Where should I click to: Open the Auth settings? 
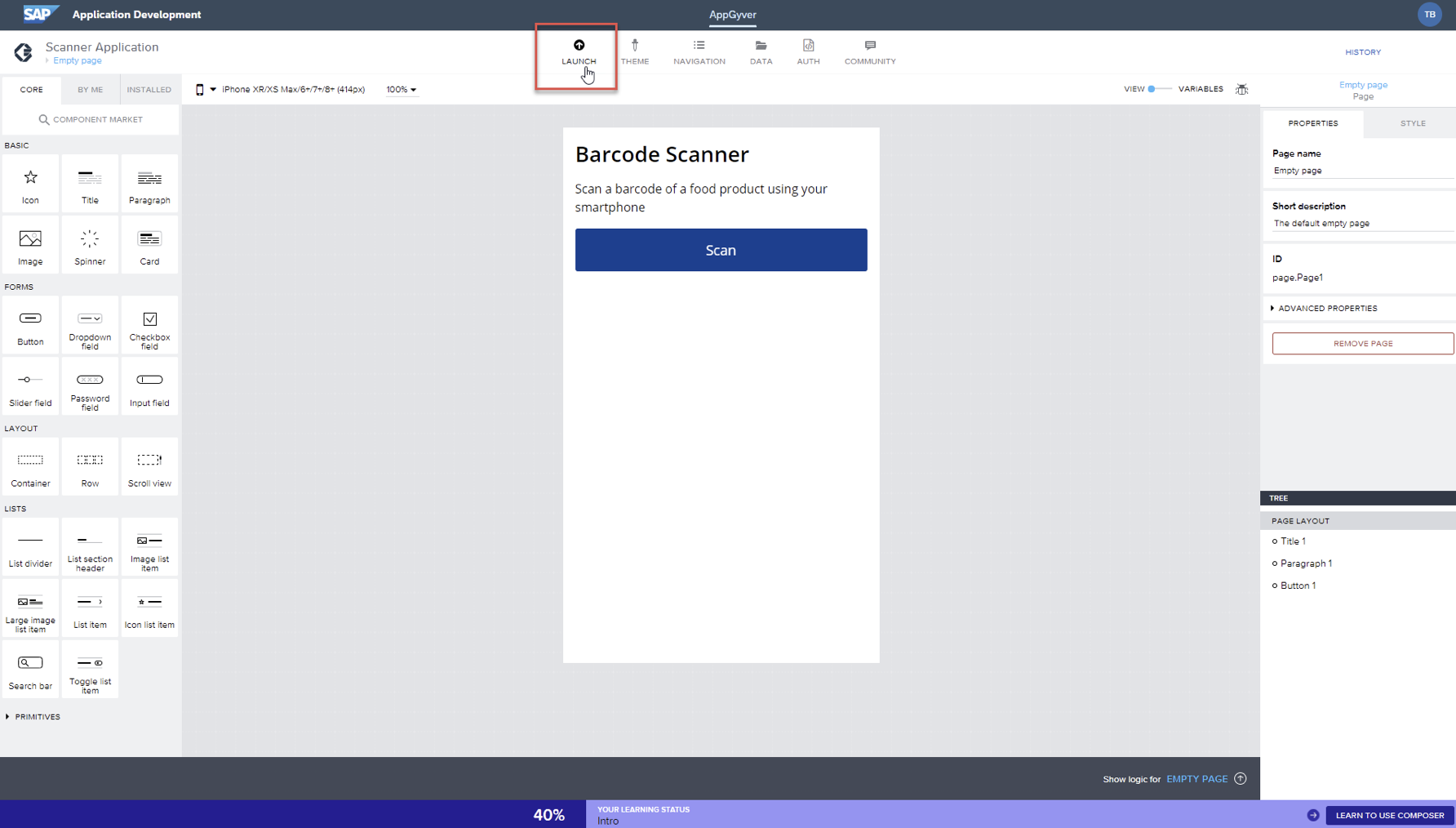tap(808, 52)
